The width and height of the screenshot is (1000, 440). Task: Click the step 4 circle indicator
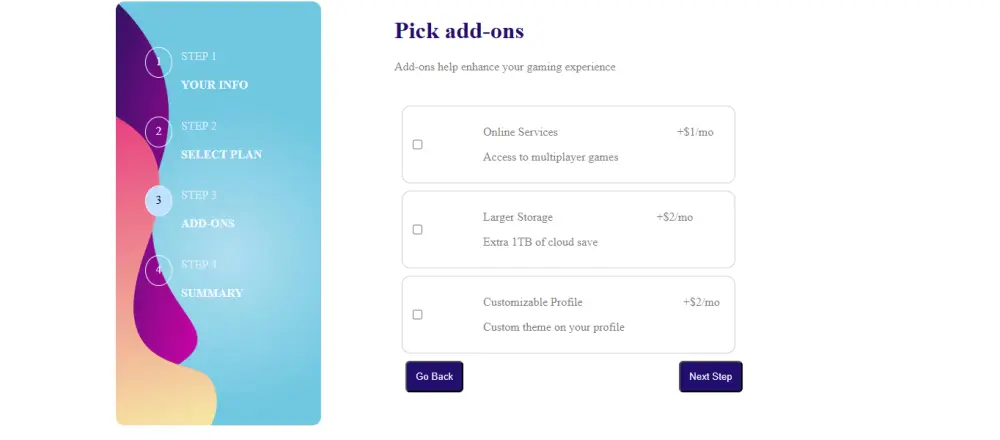(158, 270)
